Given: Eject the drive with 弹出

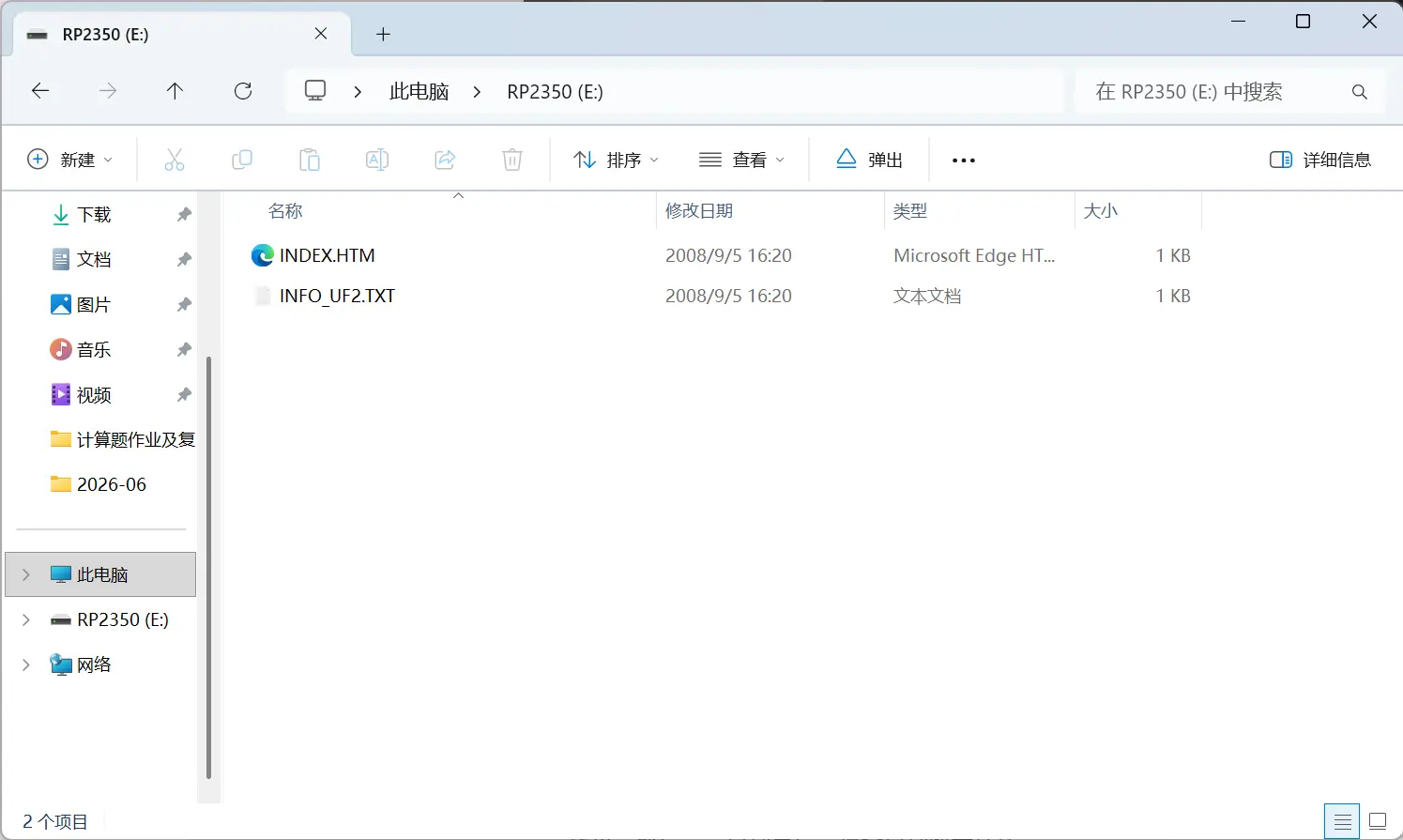Looking at the screenshot, I should (x=869, y=160).
